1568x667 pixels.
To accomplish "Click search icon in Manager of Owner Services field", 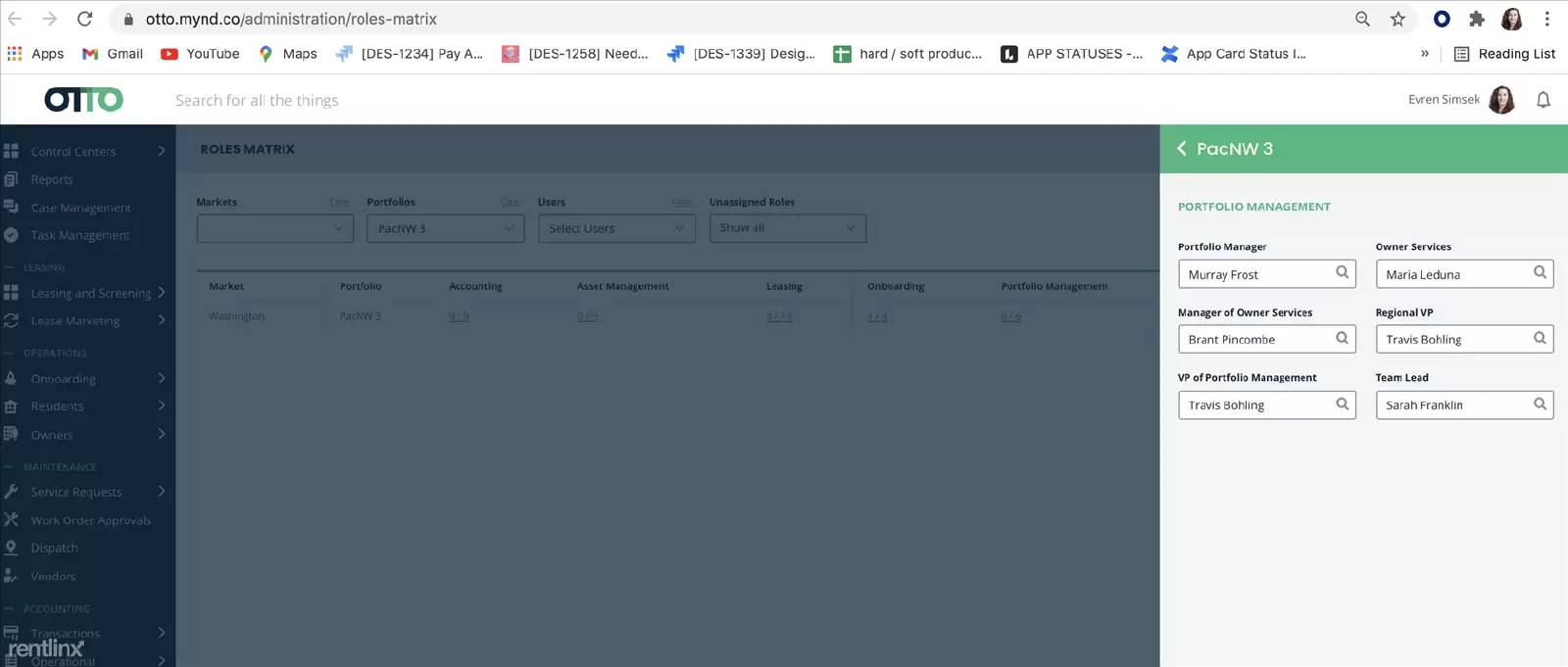I will [1342, 339].
